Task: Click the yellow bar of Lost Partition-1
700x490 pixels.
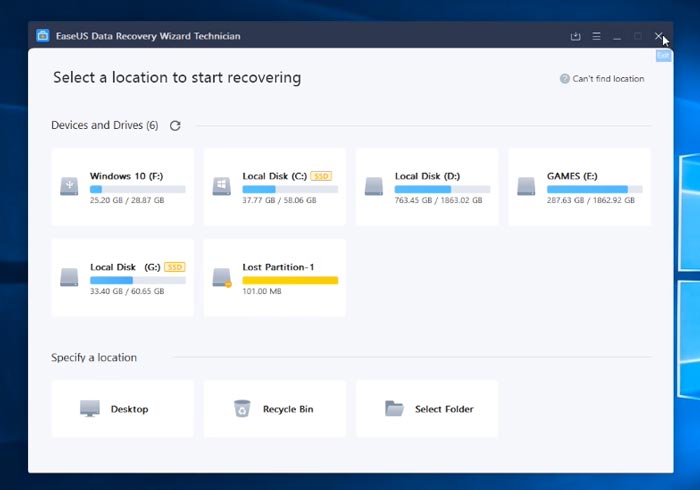Action: [290, 280]
